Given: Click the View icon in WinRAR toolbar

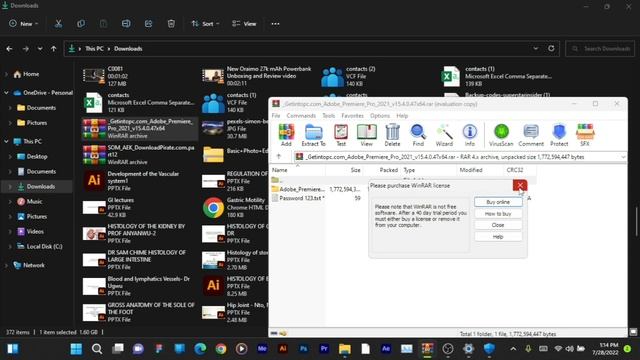Looking at the screenshot, I should [367, 135].
